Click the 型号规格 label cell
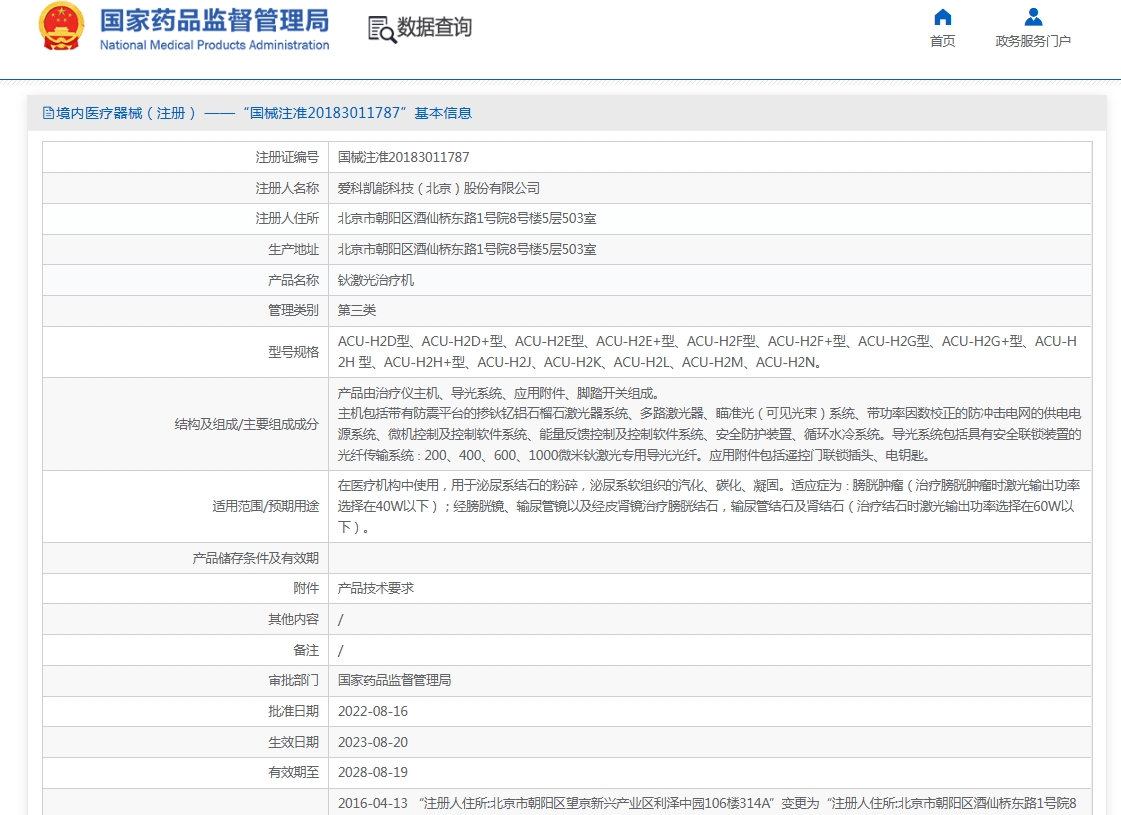Screen dimensions: 1121x815 pos(185,352)
